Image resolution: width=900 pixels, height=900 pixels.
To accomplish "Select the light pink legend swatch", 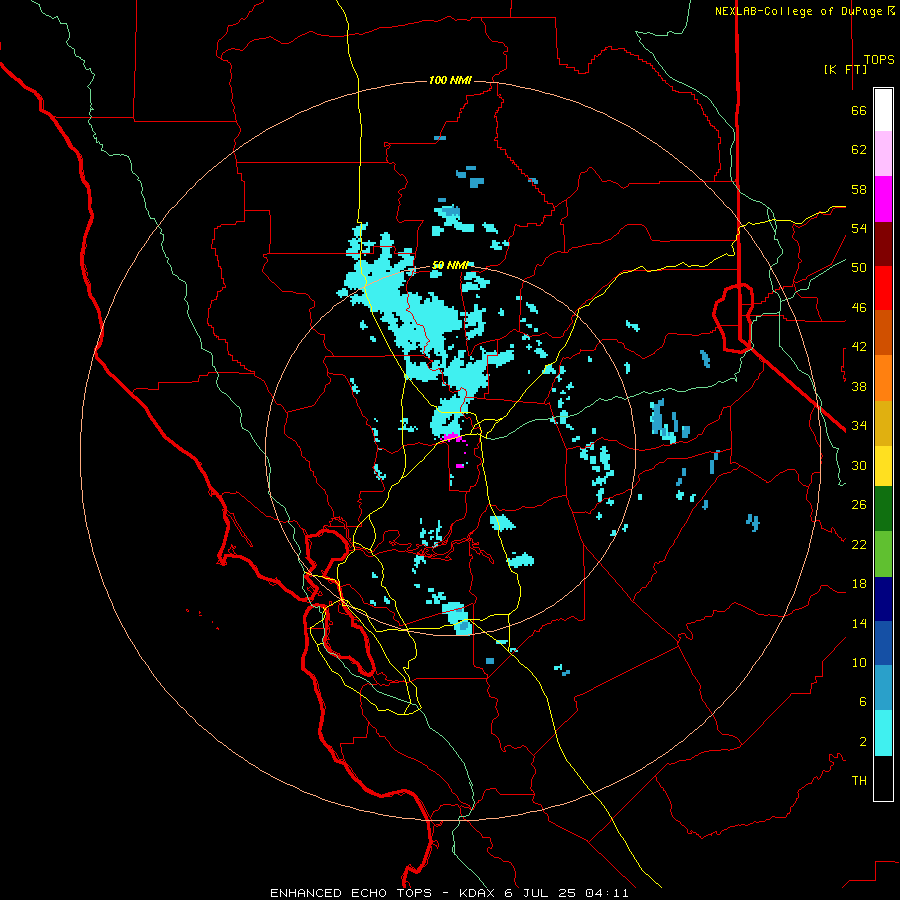I will pyautogui.click(x=883, y=154).
